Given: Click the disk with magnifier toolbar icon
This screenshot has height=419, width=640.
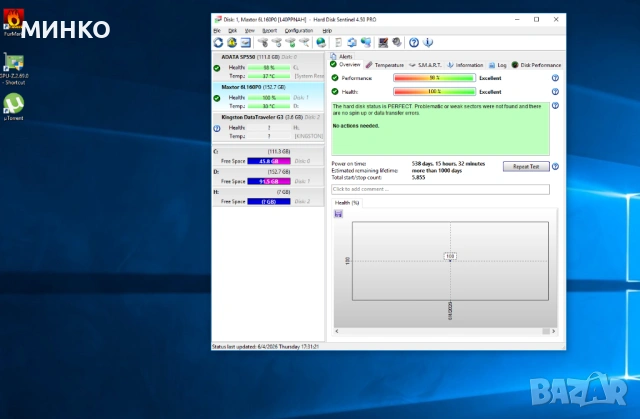Looking at the screenshot, I should coord(304,42).
